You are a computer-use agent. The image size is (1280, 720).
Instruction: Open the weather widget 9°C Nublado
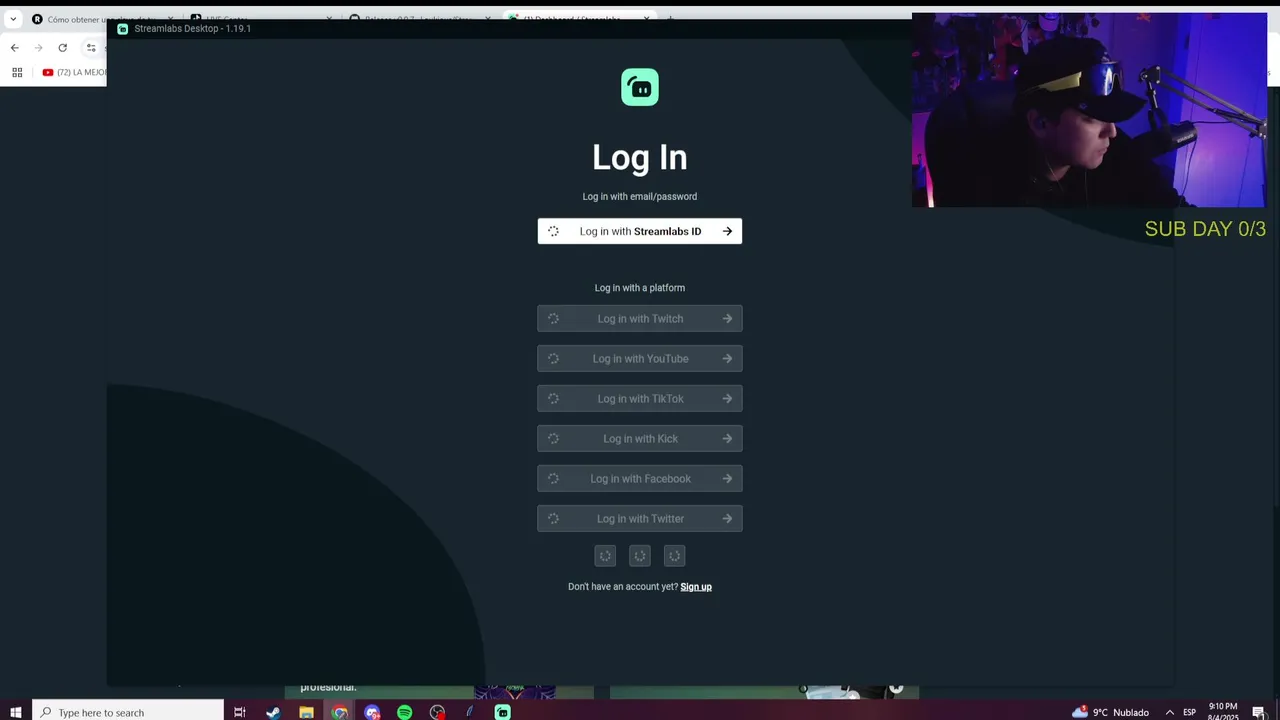[x=1110, y=712]
